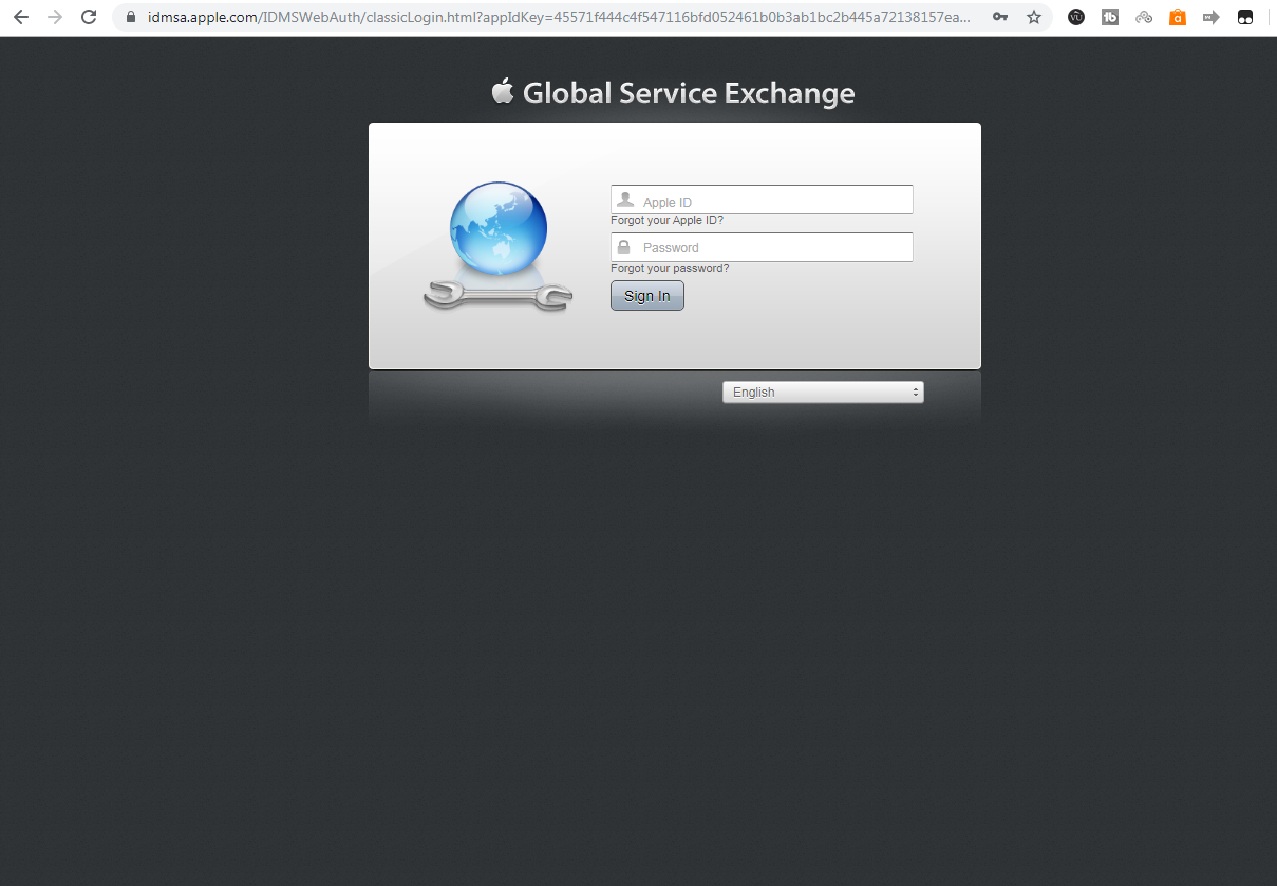The height and width of the screenshot is (886, 1277).
Task: Bookmark the page using the star icon
Action: pos(1034,17)
